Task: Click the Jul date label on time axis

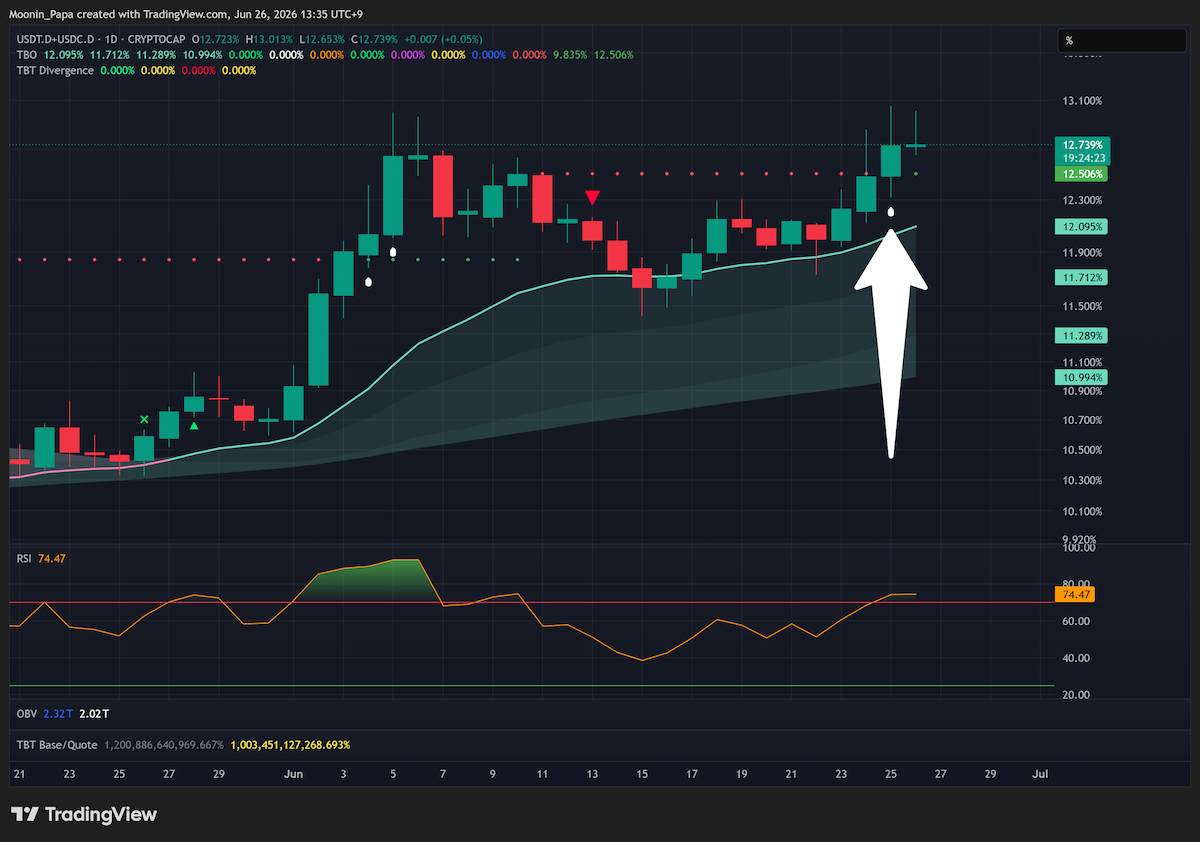Action: (x=1039, y=774)
